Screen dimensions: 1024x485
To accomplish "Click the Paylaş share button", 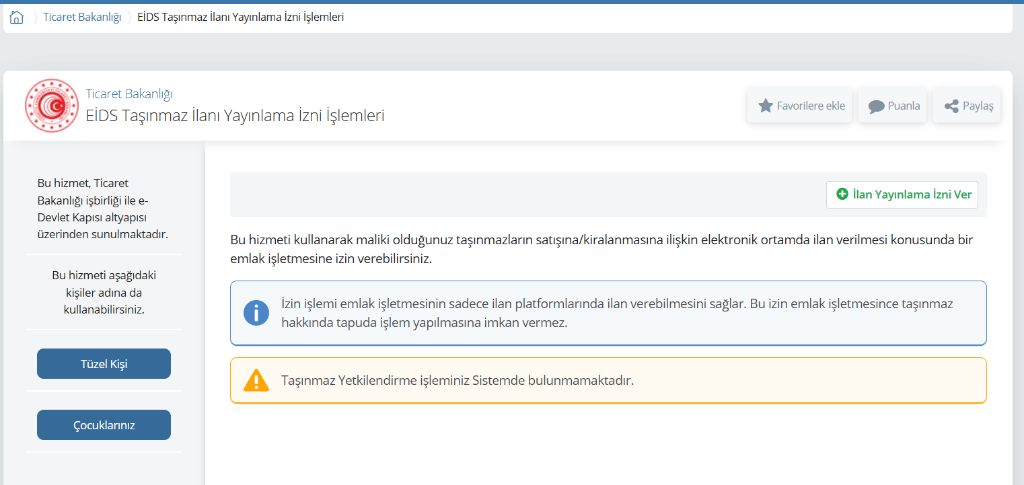I will 968,106.
